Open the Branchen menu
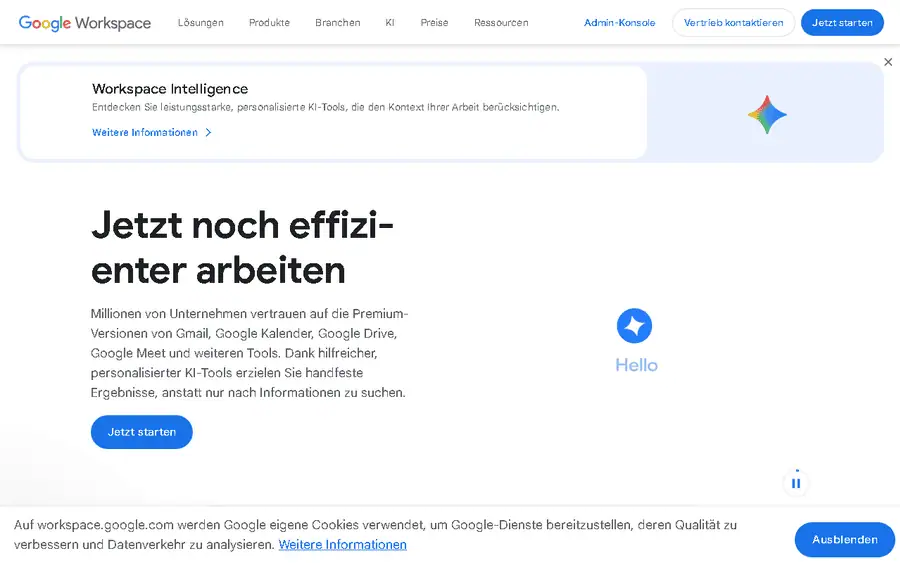 338,22
